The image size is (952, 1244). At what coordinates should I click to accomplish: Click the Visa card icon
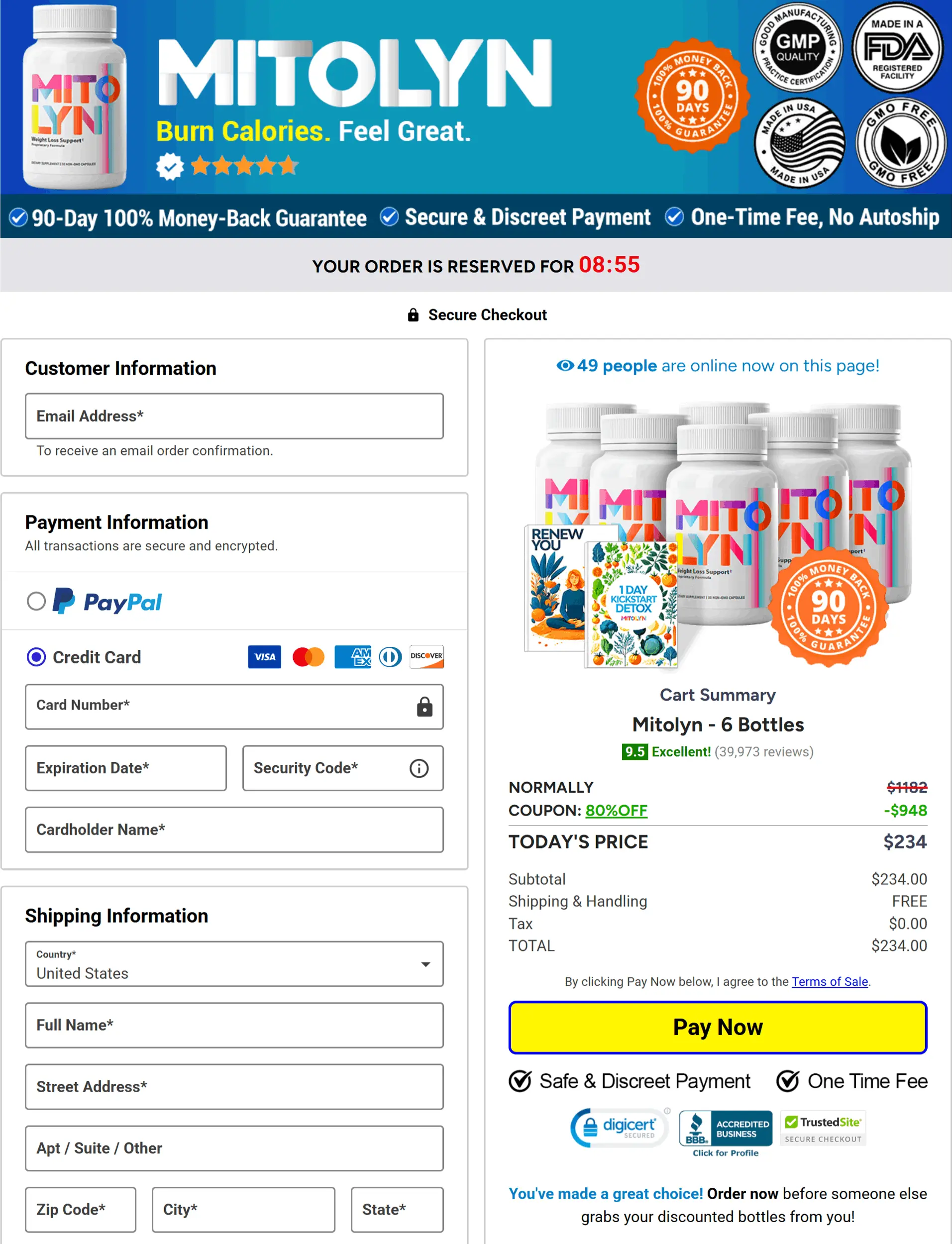pos(264,656)
